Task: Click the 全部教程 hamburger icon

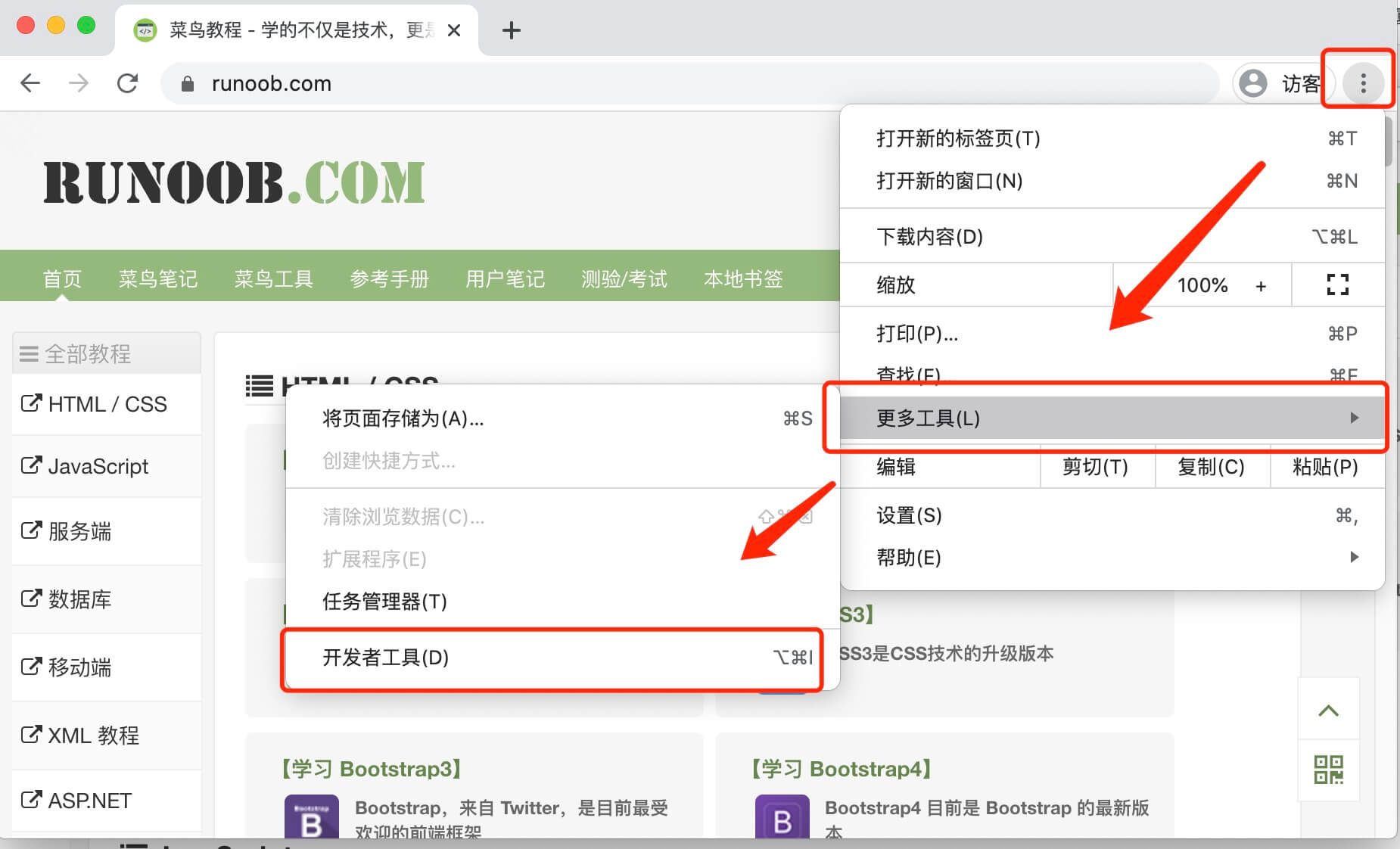Action: (x=28, y=353)
